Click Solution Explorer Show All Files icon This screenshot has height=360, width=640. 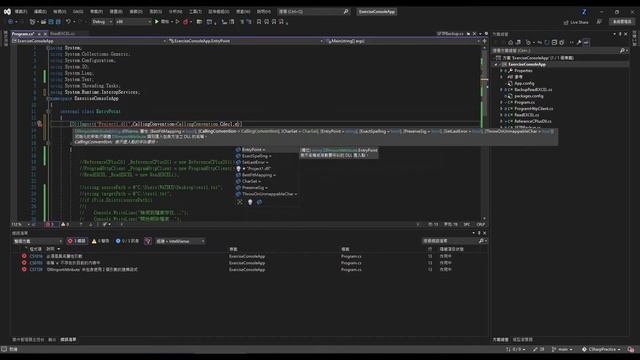pos(562,42)
